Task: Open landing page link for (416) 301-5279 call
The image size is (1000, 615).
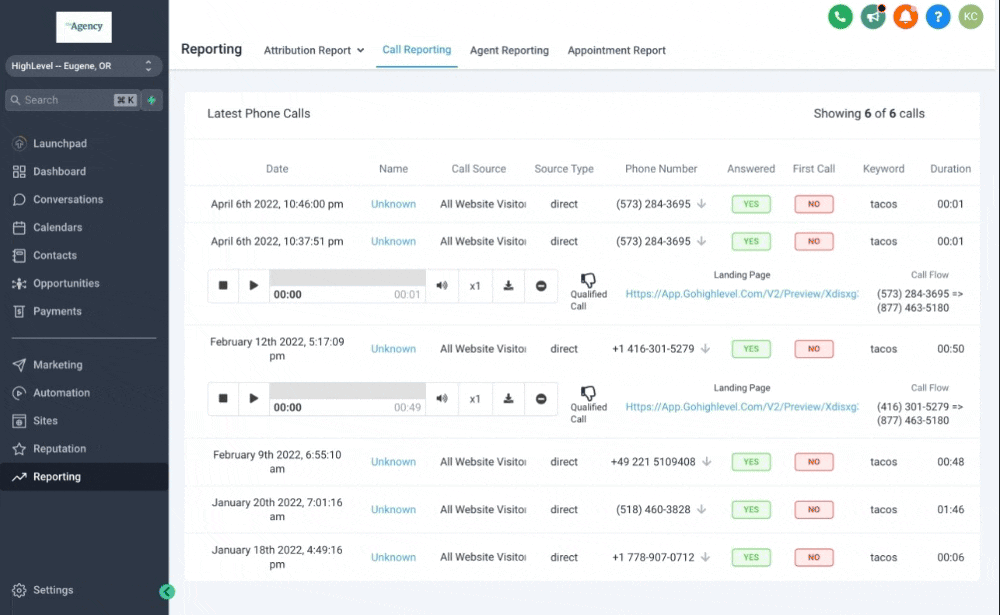Action: [x=742, y=407]
